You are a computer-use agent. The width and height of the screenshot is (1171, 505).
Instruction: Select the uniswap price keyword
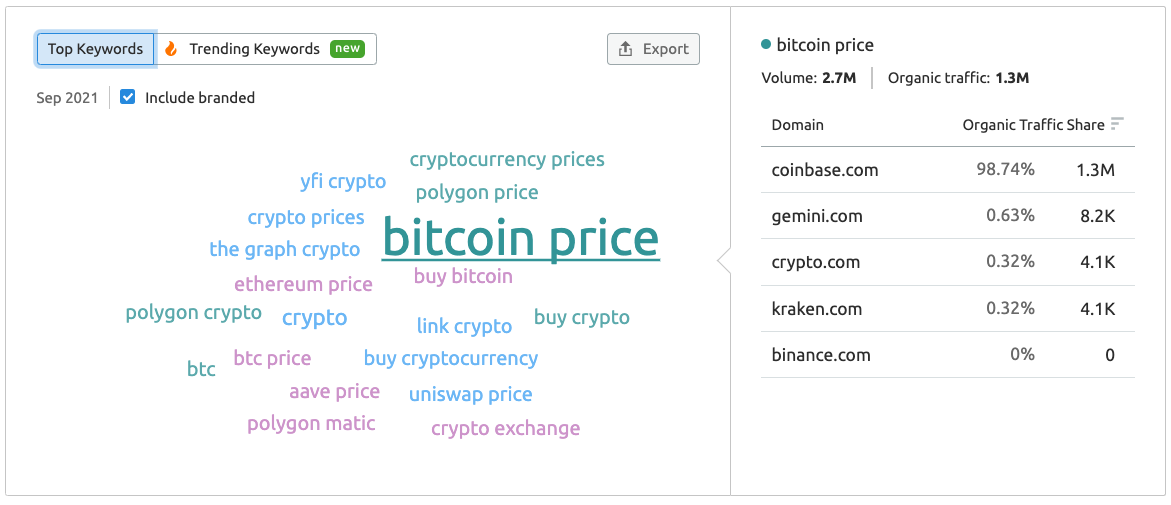[x=470, y=394]
